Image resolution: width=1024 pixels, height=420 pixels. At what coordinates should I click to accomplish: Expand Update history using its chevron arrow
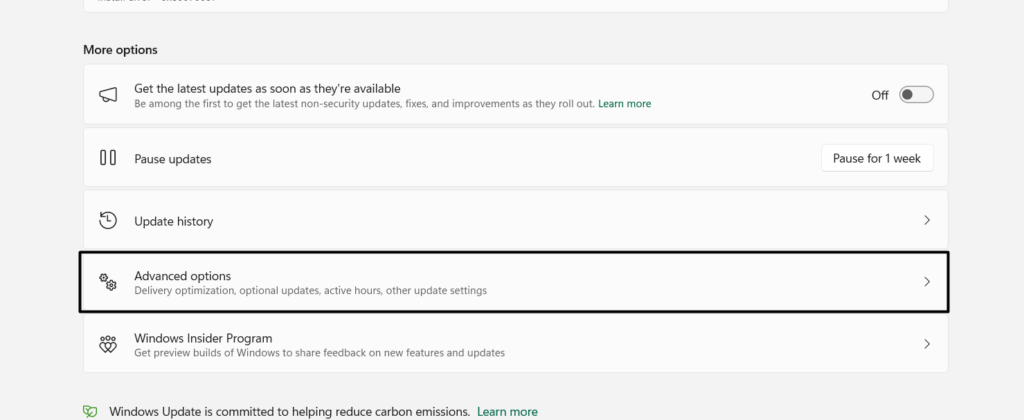(x=927, y=220)
